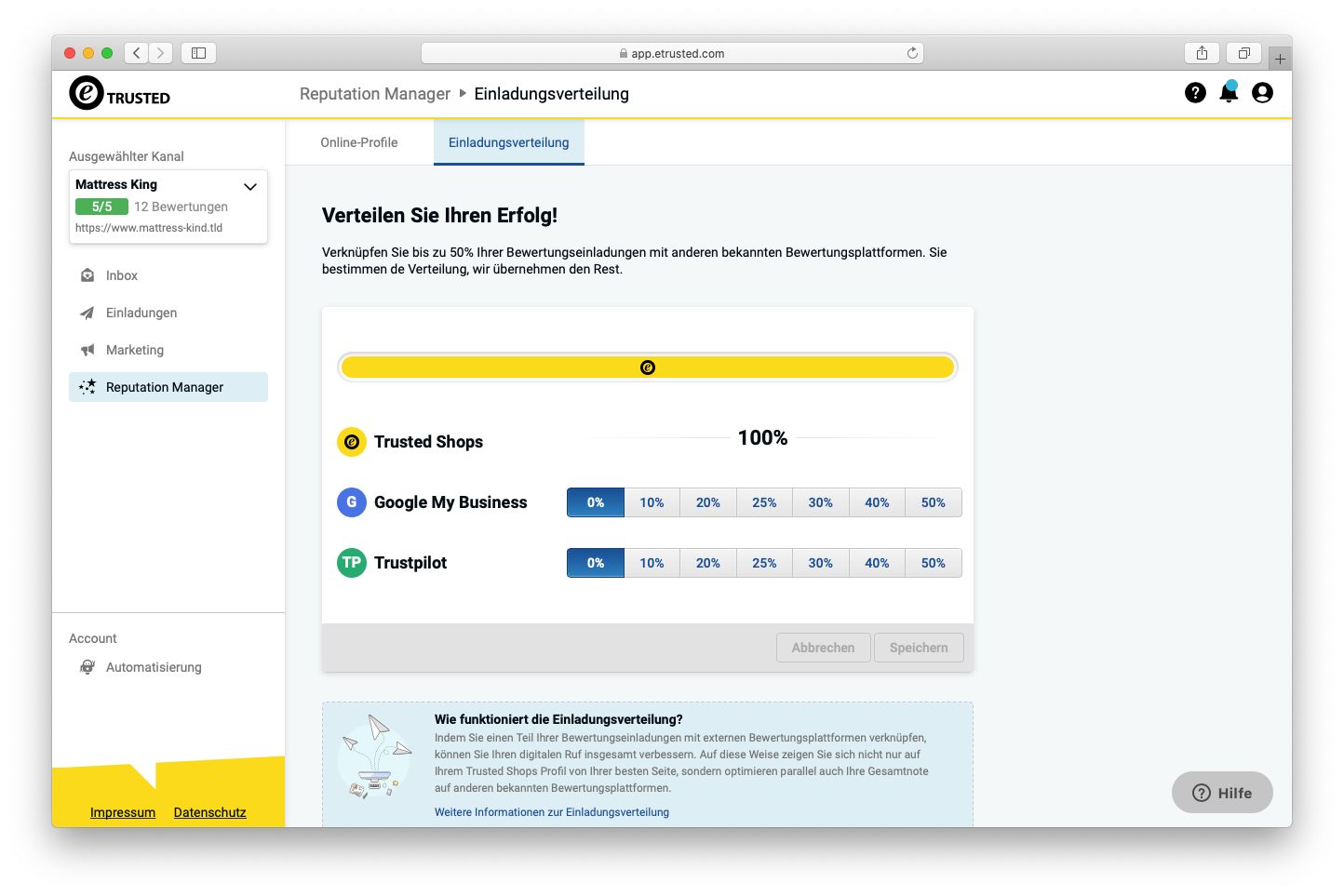Click the eTrusted logo icon
Image resolution: width=1344 pixels, height=896 pixels.
click(87, 93)
